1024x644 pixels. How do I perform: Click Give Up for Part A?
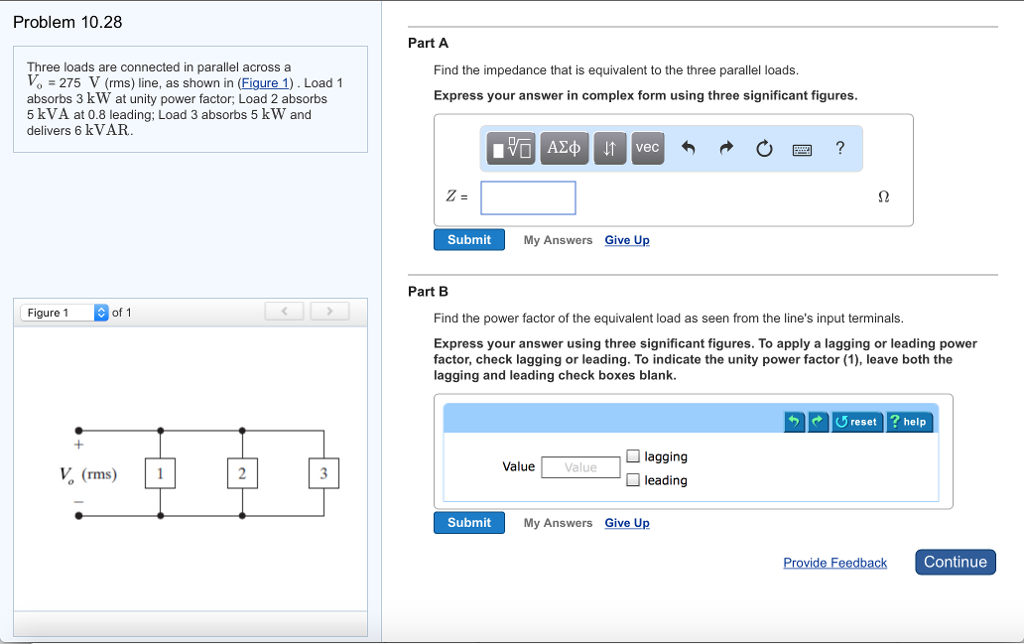(x=626, y=240)
